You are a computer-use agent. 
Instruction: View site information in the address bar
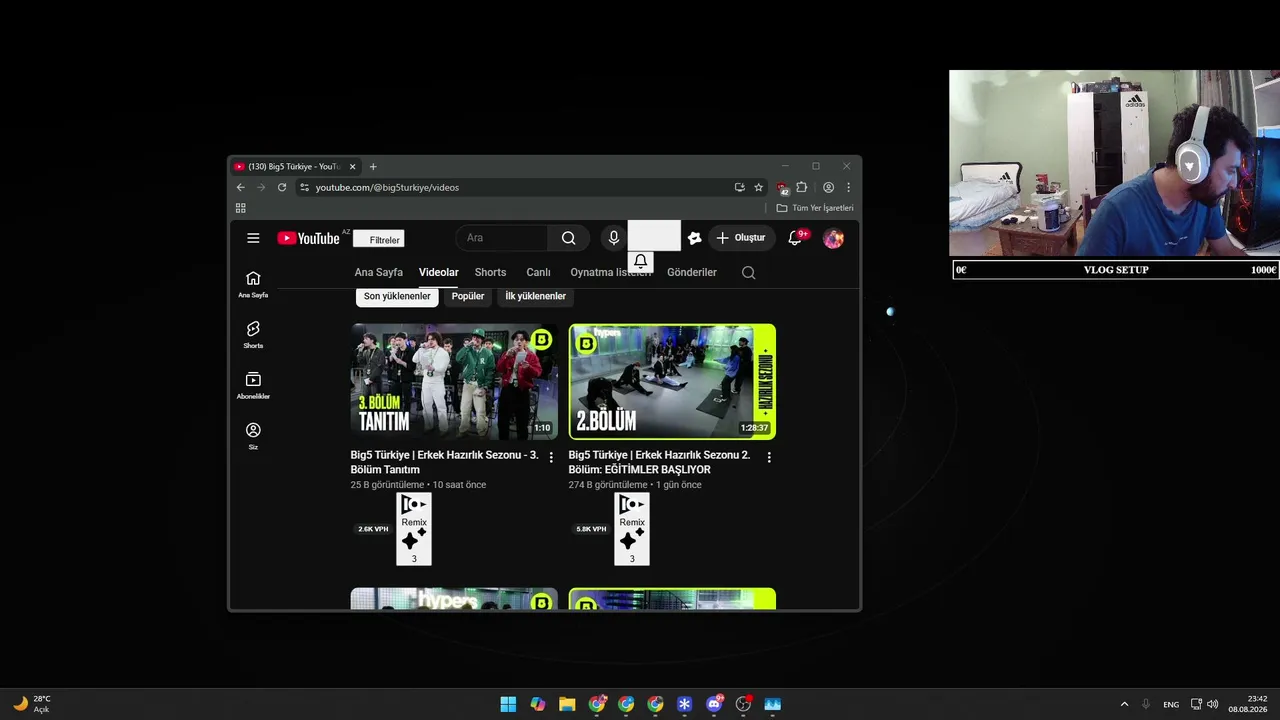(x=304, y=187)
